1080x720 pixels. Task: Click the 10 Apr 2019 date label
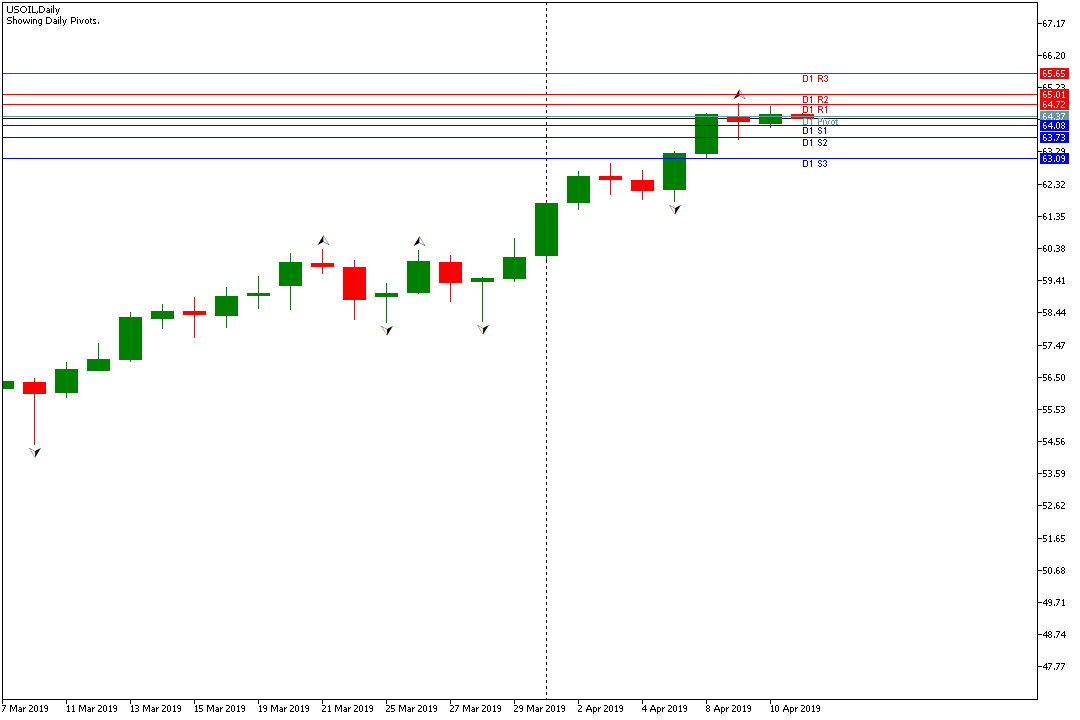795,709
